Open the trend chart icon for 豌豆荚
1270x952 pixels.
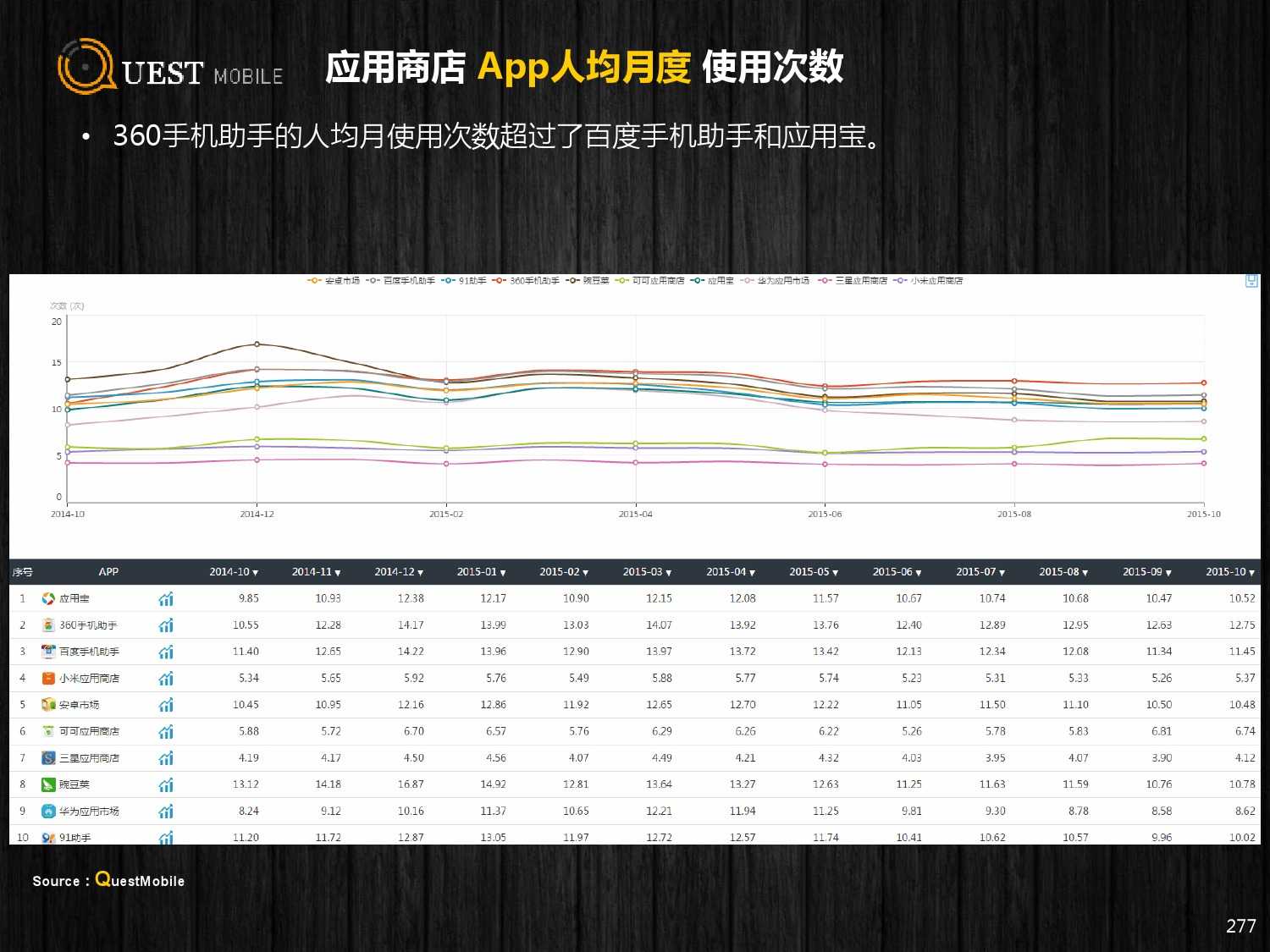coord(166,784)
